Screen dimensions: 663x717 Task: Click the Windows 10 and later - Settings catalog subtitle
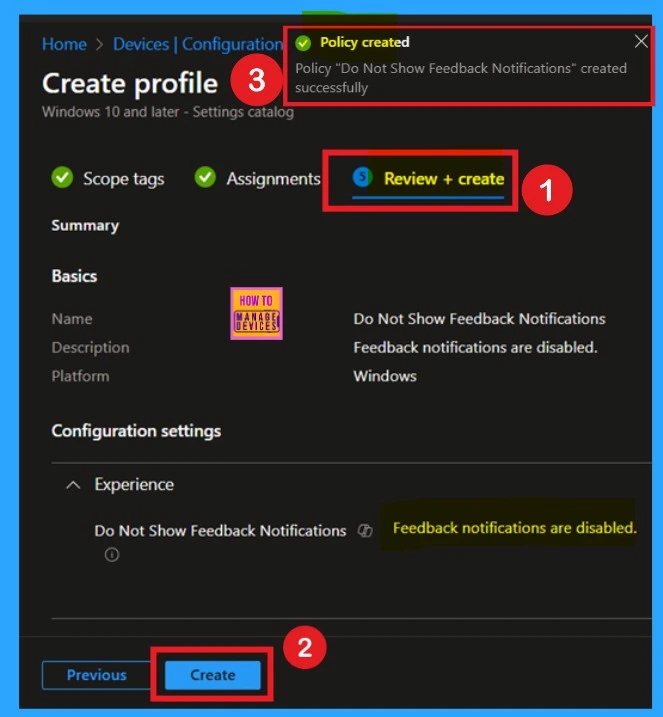(168, 112)
